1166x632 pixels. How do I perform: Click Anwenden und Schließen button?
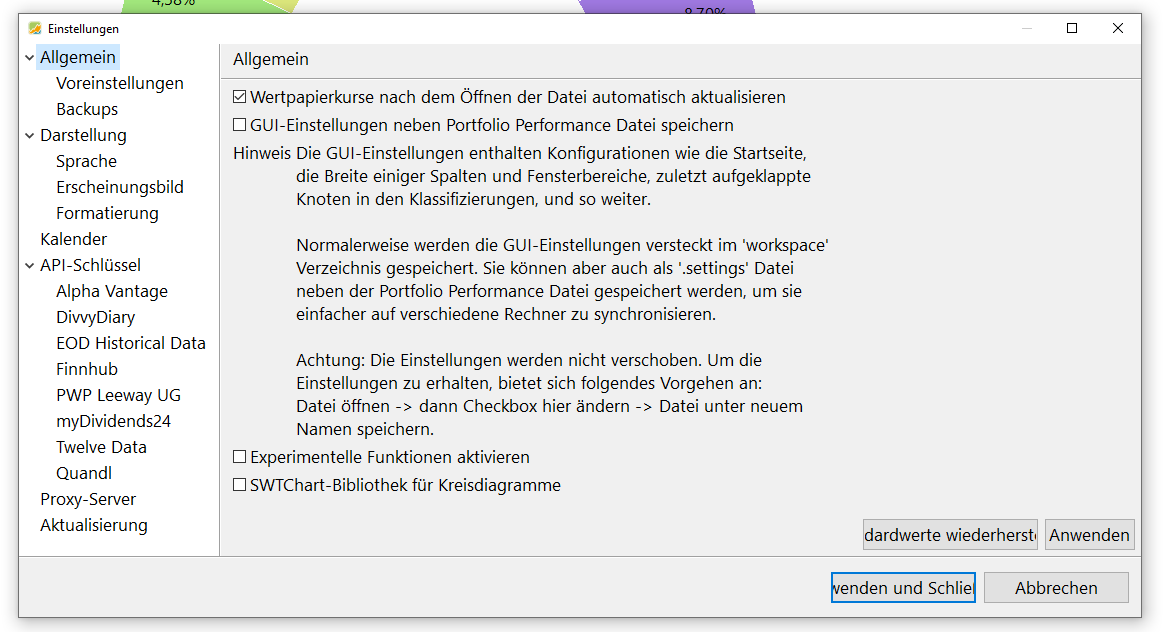click(x=903, y=587)
